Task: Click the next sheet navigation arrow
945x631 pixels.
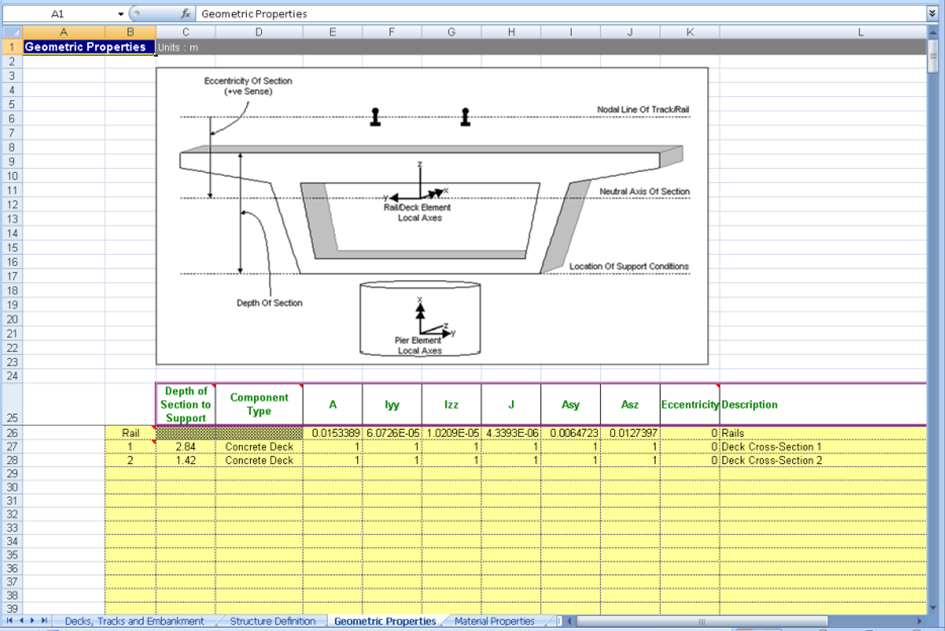Action: click(x=33, y=621)
